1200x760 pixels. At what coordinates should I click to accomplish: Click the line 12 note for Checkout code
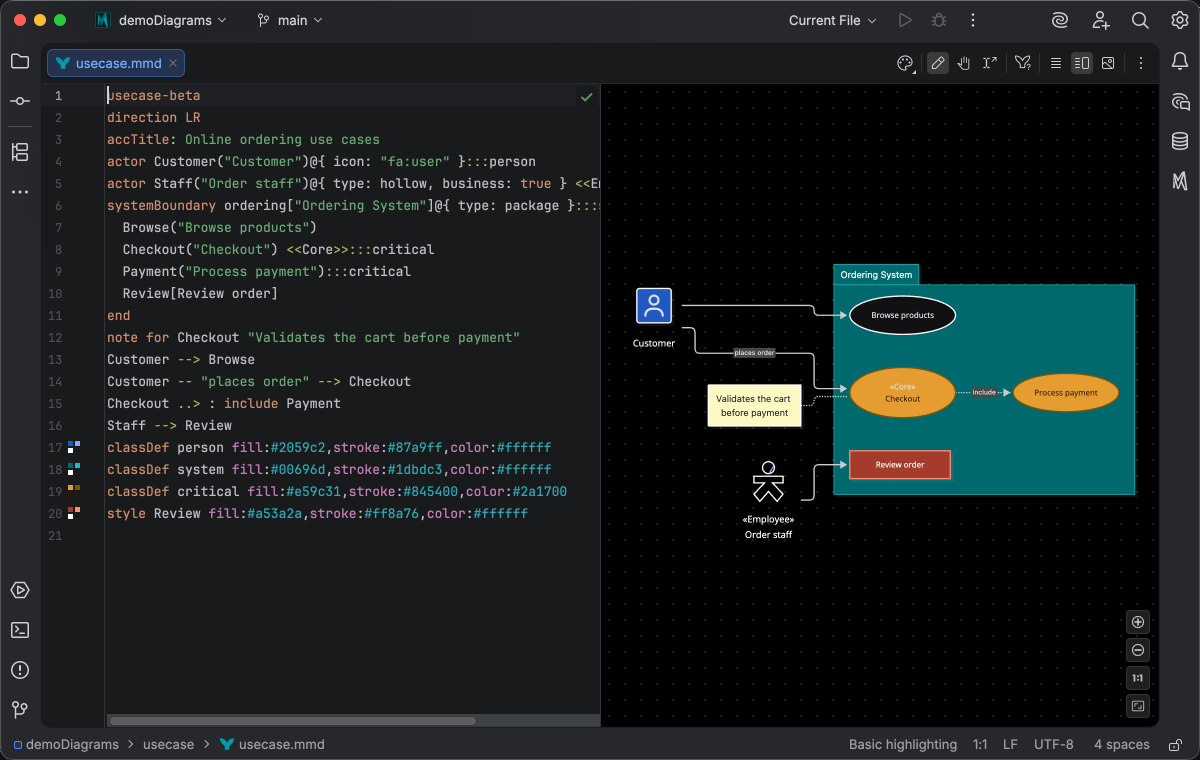click(314, 338)
